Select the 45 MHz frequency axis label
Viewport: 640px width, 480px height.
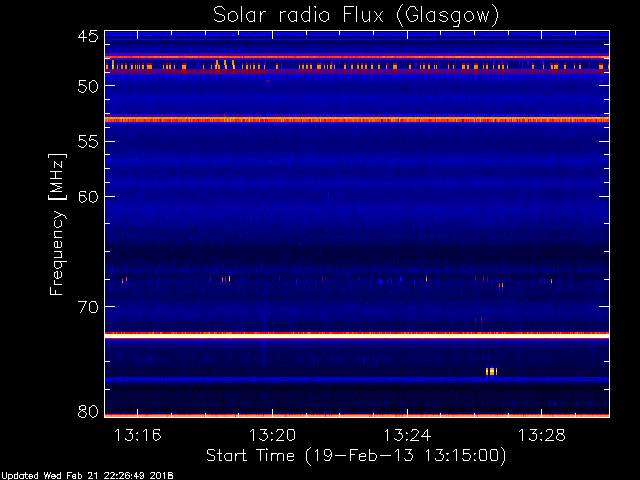(88, 36)
